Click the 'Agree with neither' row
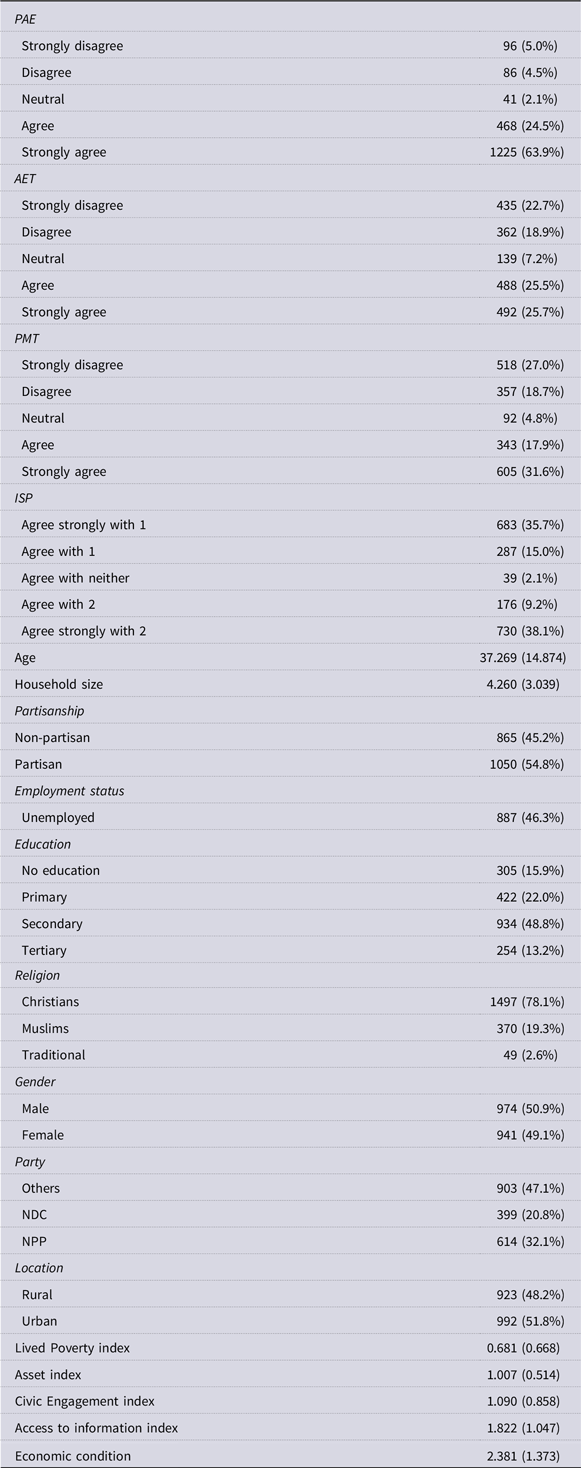 pyautogui.click(x=290, y=578)
